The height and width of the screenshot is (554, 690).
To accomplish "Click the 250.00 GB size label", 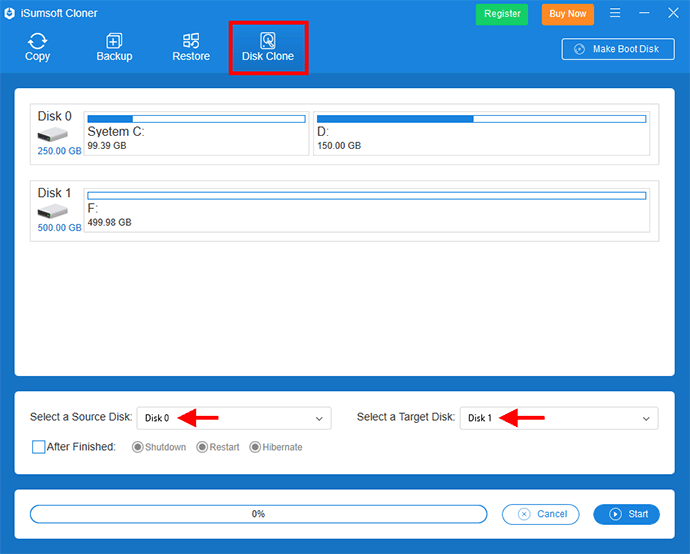I will click(59, 151).
